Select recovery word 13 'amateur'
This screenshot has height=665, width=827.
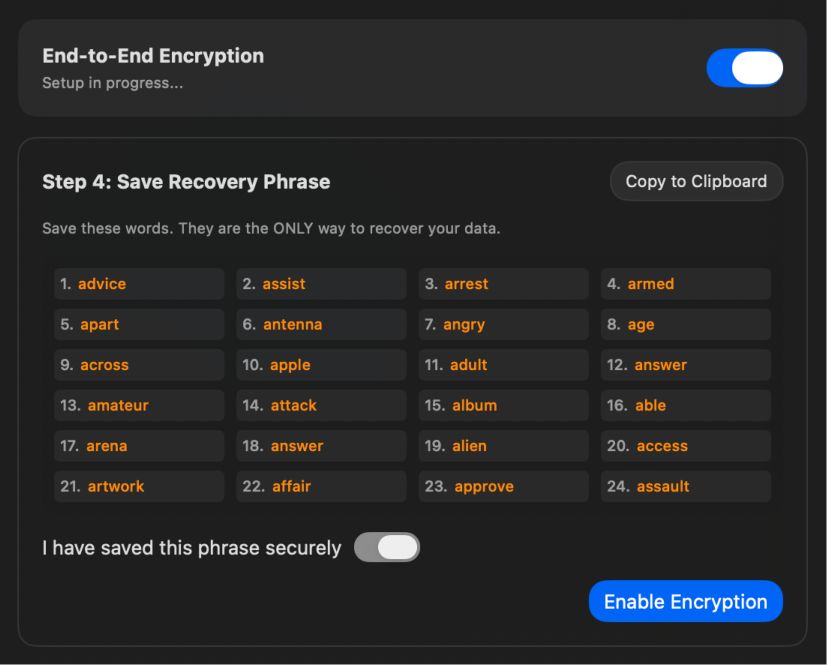point(138,405)
